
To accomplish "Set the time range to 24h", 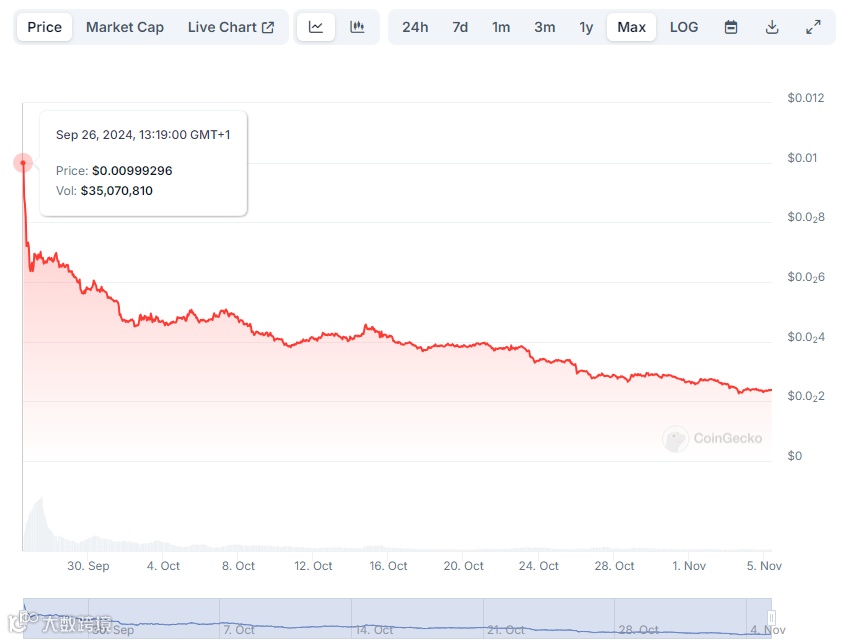I will (x=415, y=27).
